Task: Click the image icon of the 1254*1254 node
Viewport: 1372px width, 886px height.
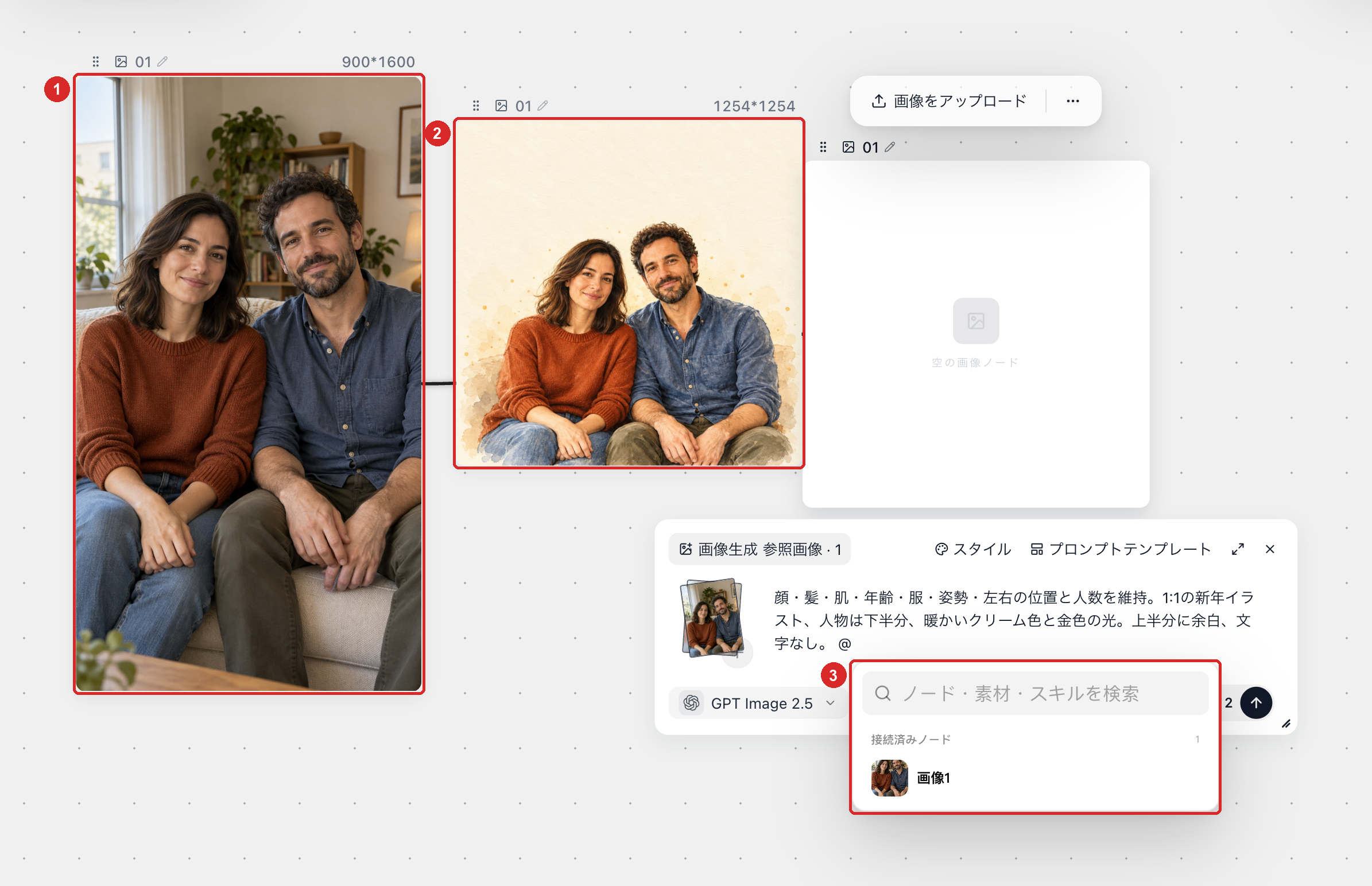Action: pos(501,106)
